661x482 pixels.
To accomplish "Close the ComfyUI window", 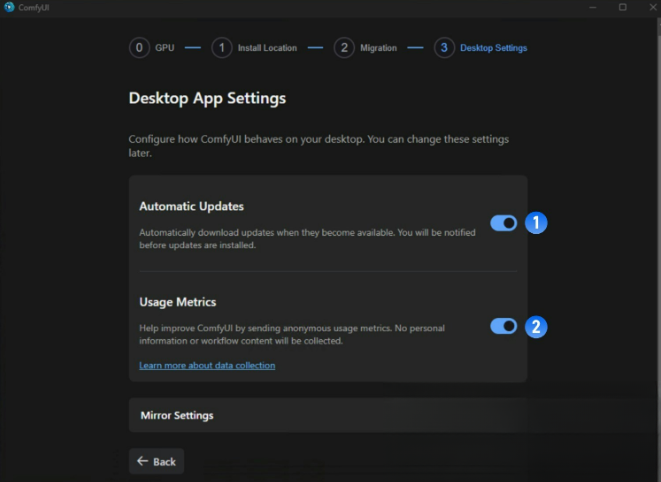I will tap(652, 7).
